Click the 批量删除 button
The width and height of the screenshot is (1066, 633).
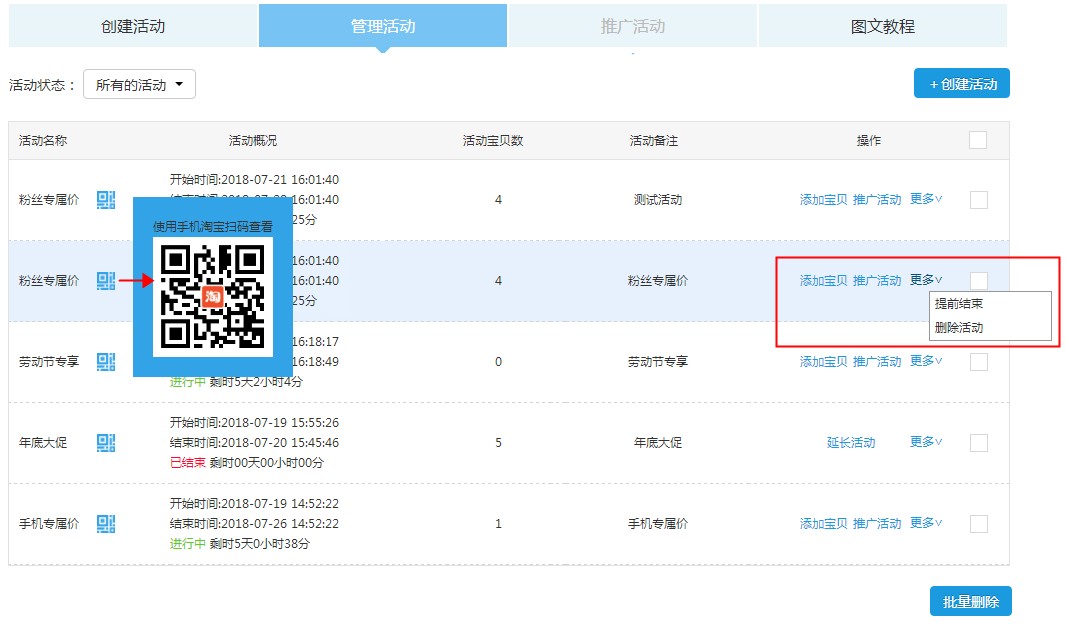point(971,602)
